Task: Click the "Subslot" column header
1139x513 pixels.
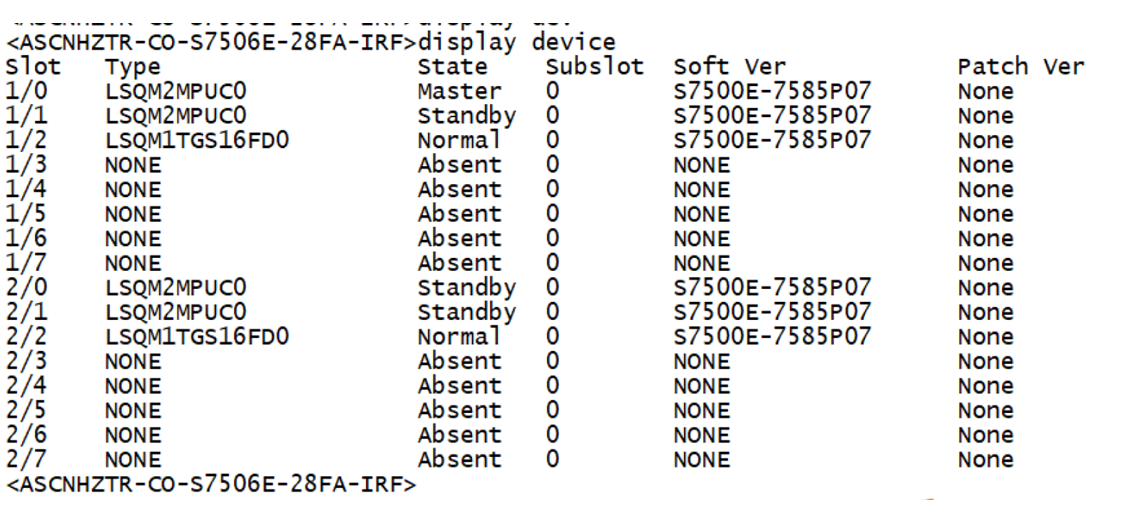Action: pos(595,68)
